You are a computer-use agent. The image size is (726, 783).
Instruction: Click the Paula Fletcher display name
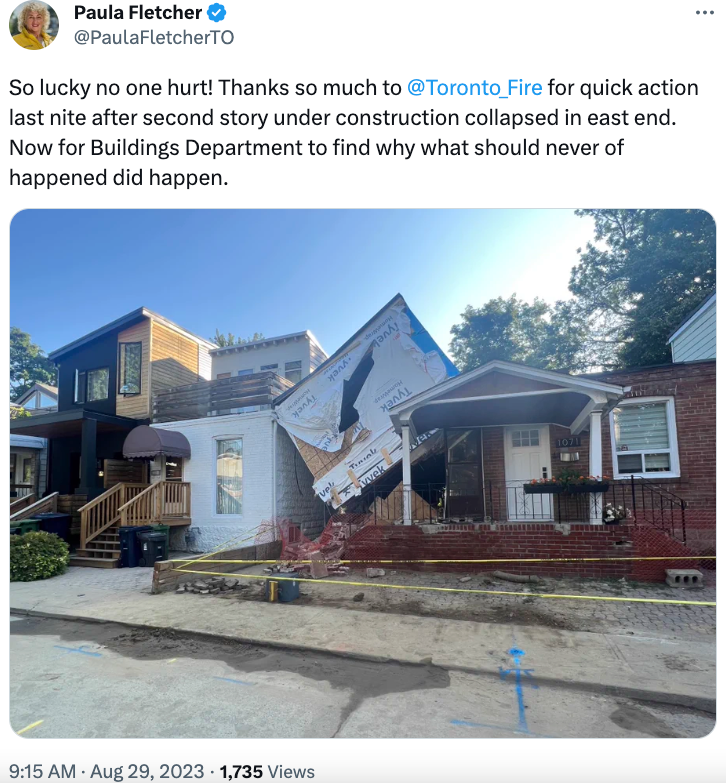[138, 13]
